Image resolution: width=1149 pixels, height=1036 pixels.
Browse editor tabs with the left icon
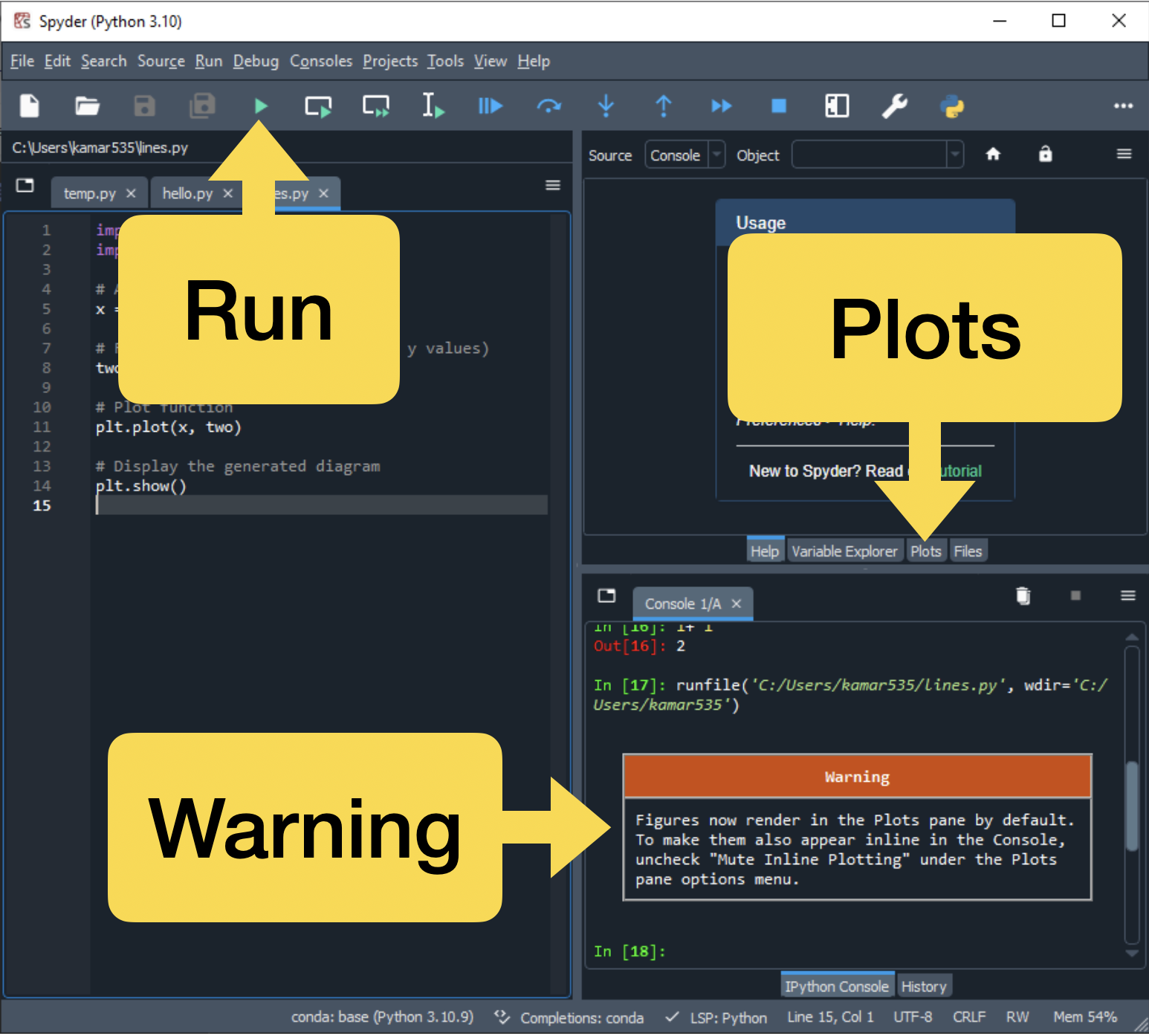pyautogui.click(x=25, y=185)
